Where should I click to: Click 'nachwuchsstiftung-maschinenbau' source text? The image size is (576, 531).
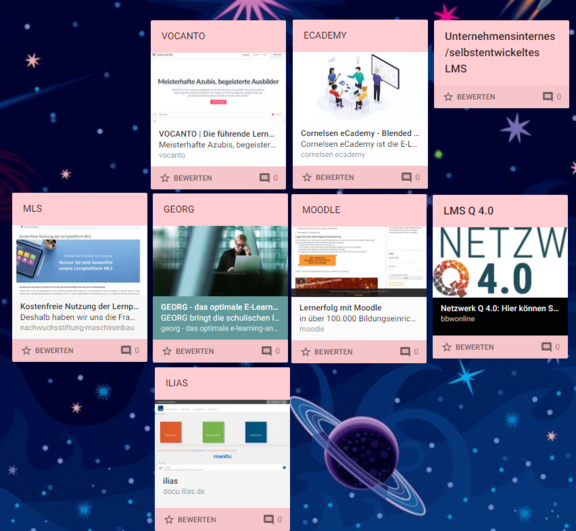click(77, 328)
